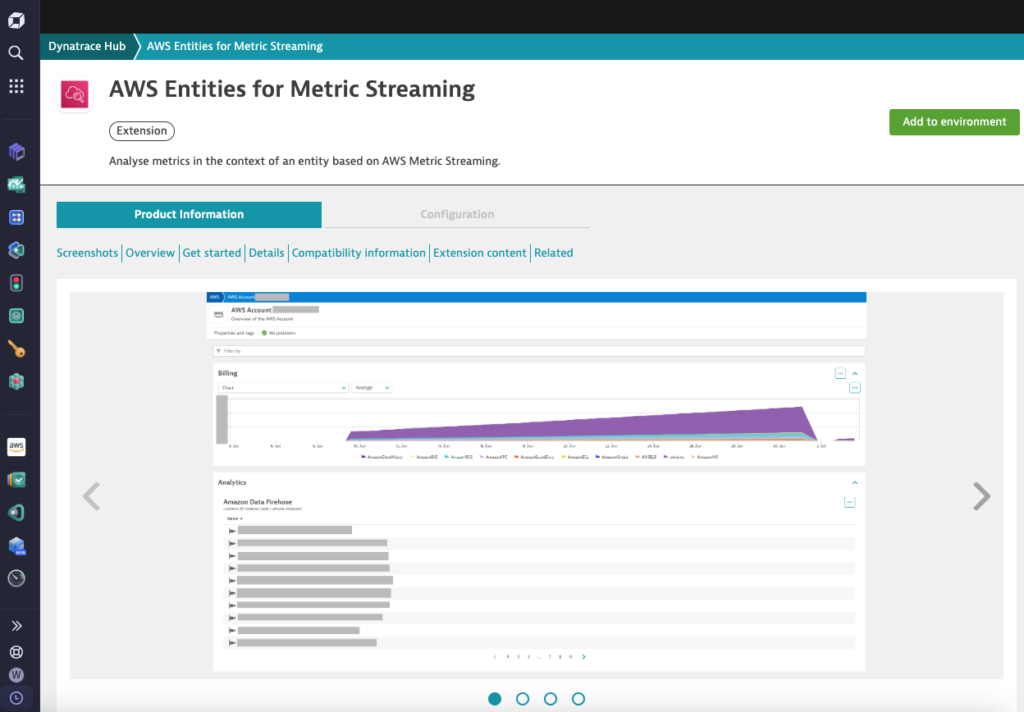Click the Extension tag badge
Image resolution: width=1024 pixels, height=712 pixels.
142,131
